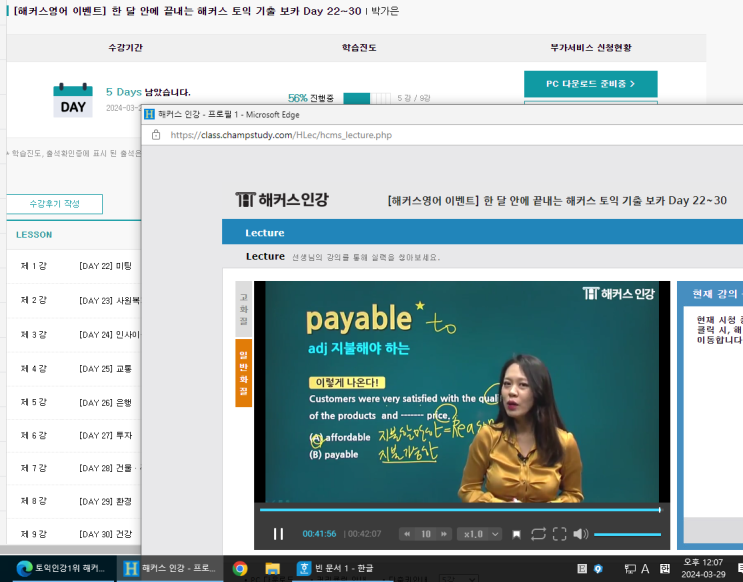Toggle the repeat loop icon

[538, 534]
